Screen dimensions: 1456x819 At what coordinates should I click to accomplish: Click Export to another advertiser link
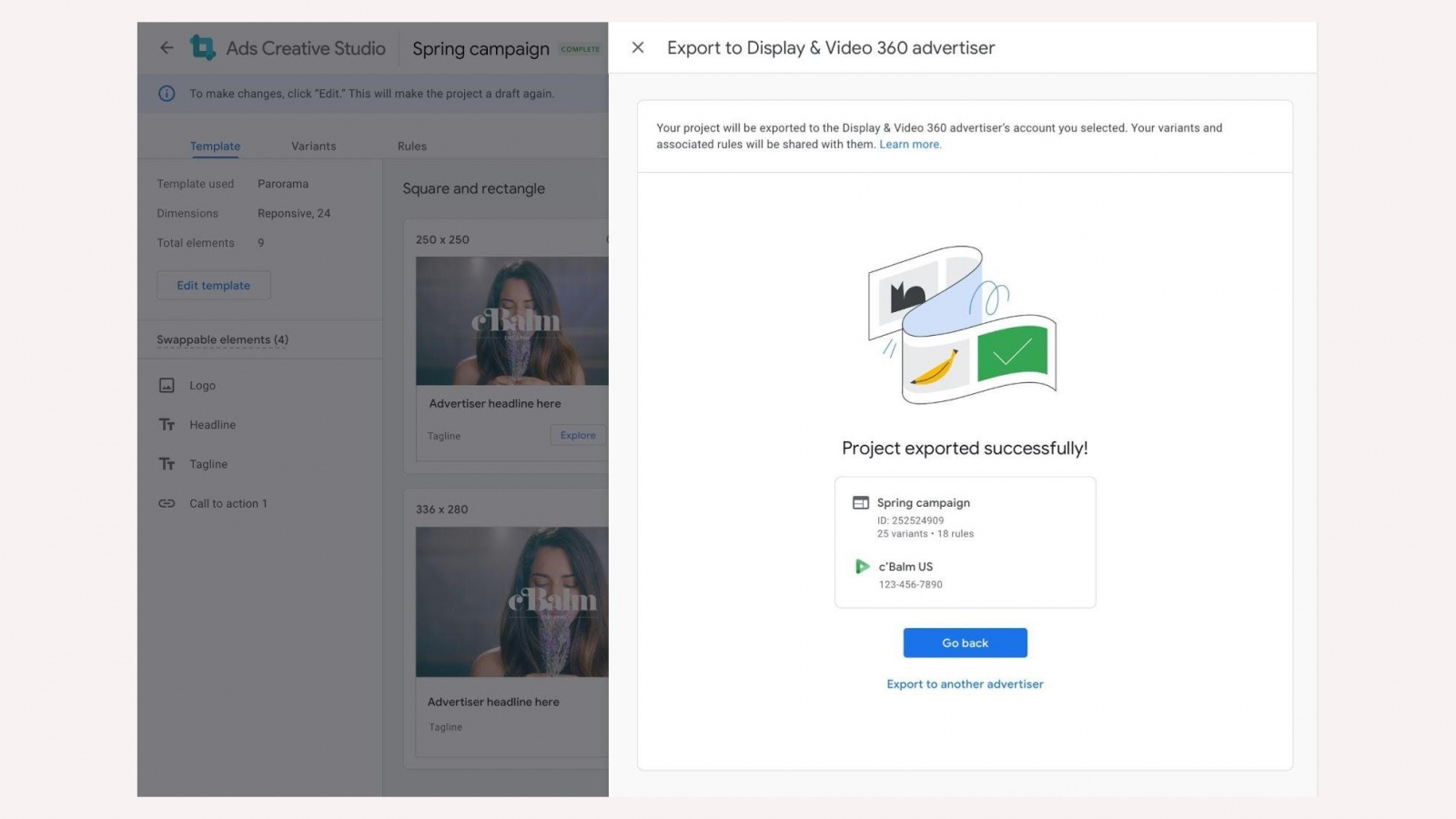click(x=965, y=684)
